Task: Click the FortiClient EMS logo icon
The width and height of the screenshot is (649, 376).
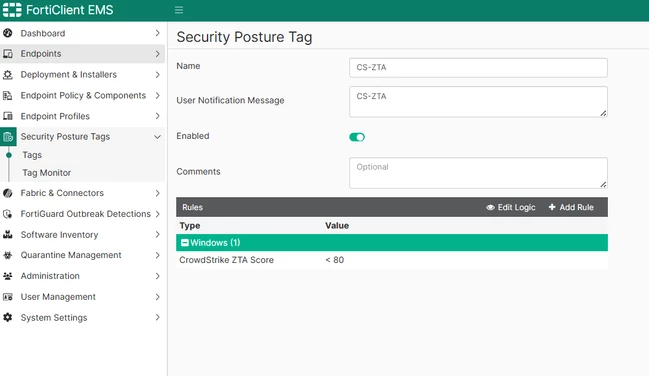Action: 12,10
